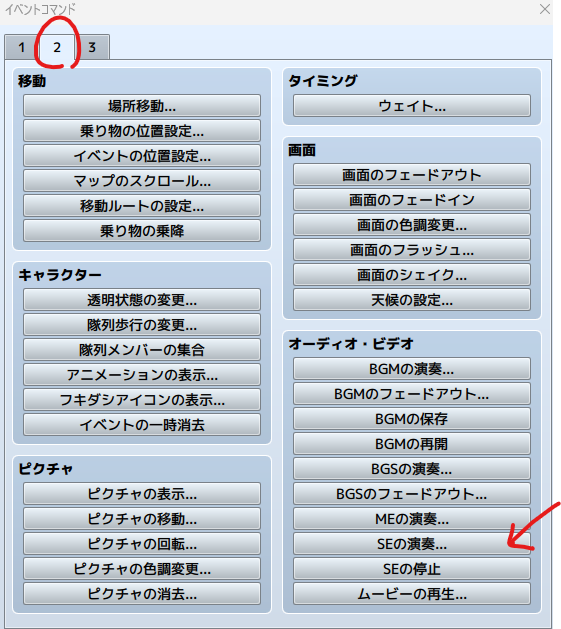The height and width of the screenshot is (629, 561).
Task: Select ピクチャの移動... command
Action: click(x=142, y=518)
